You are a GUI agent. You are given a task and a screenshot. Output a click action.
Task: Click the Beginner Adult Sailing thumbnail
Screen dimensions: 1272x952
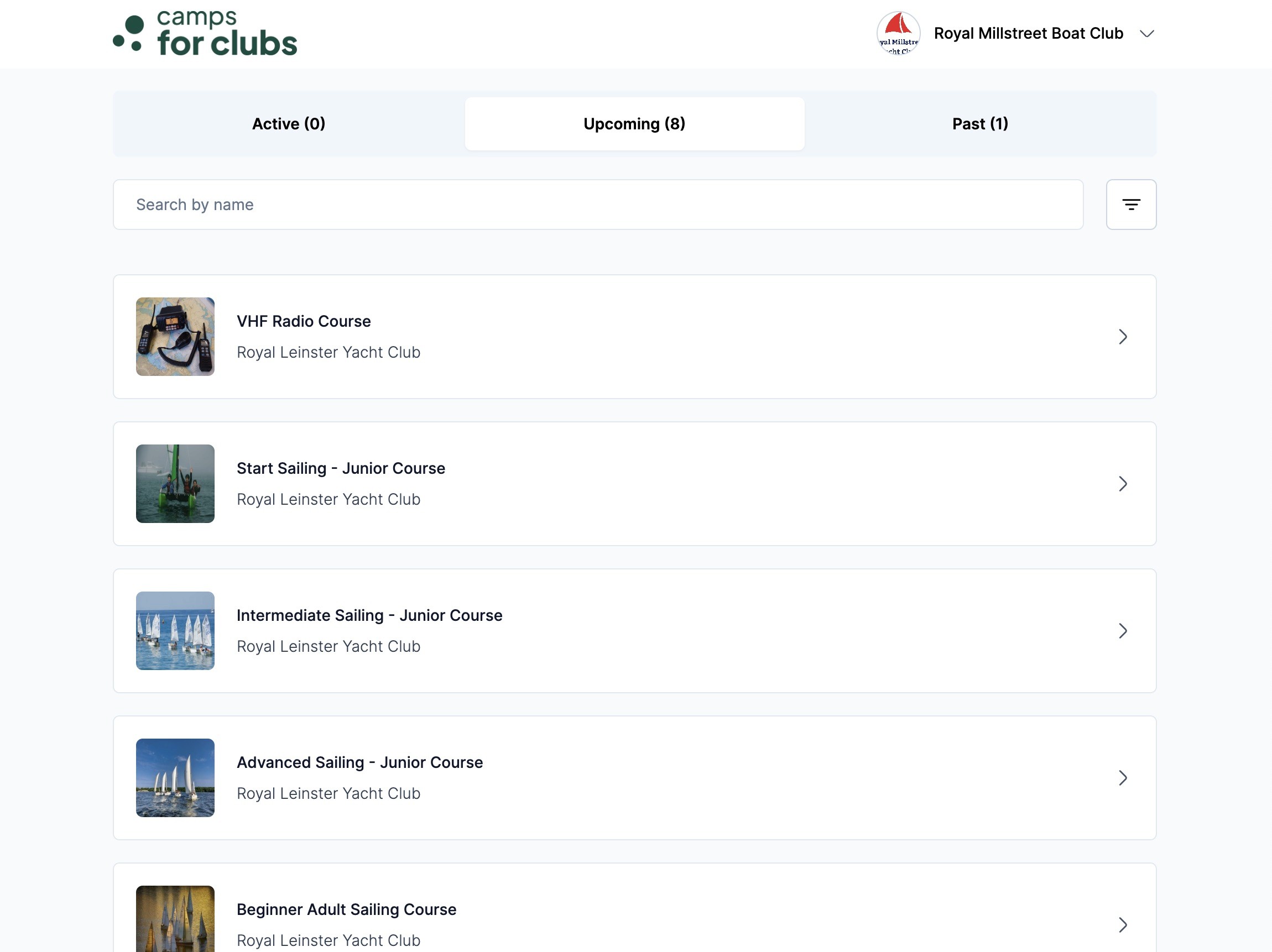(x=175, y=920)
